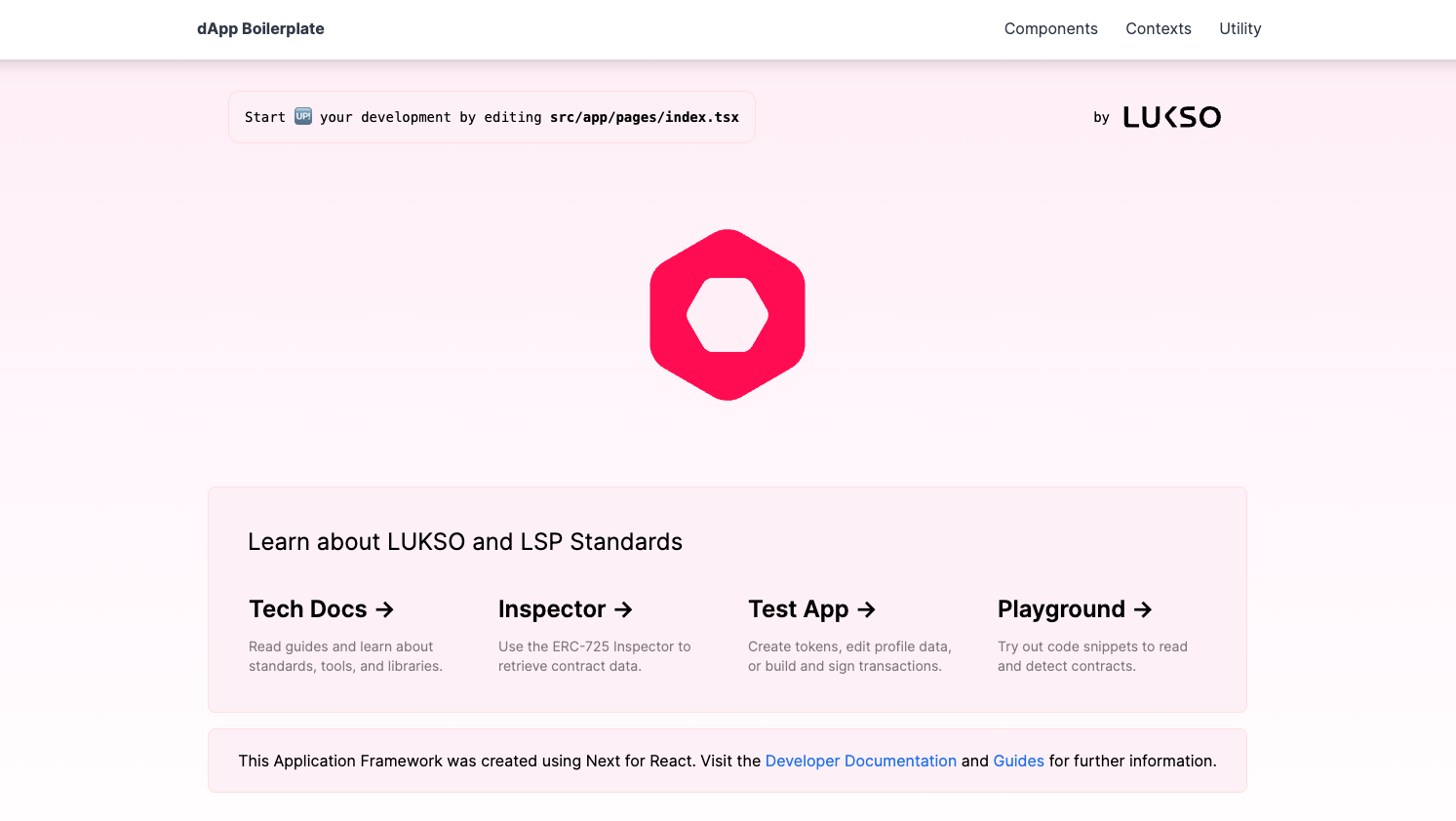Open the Contexts menu item

point(1158,29)
